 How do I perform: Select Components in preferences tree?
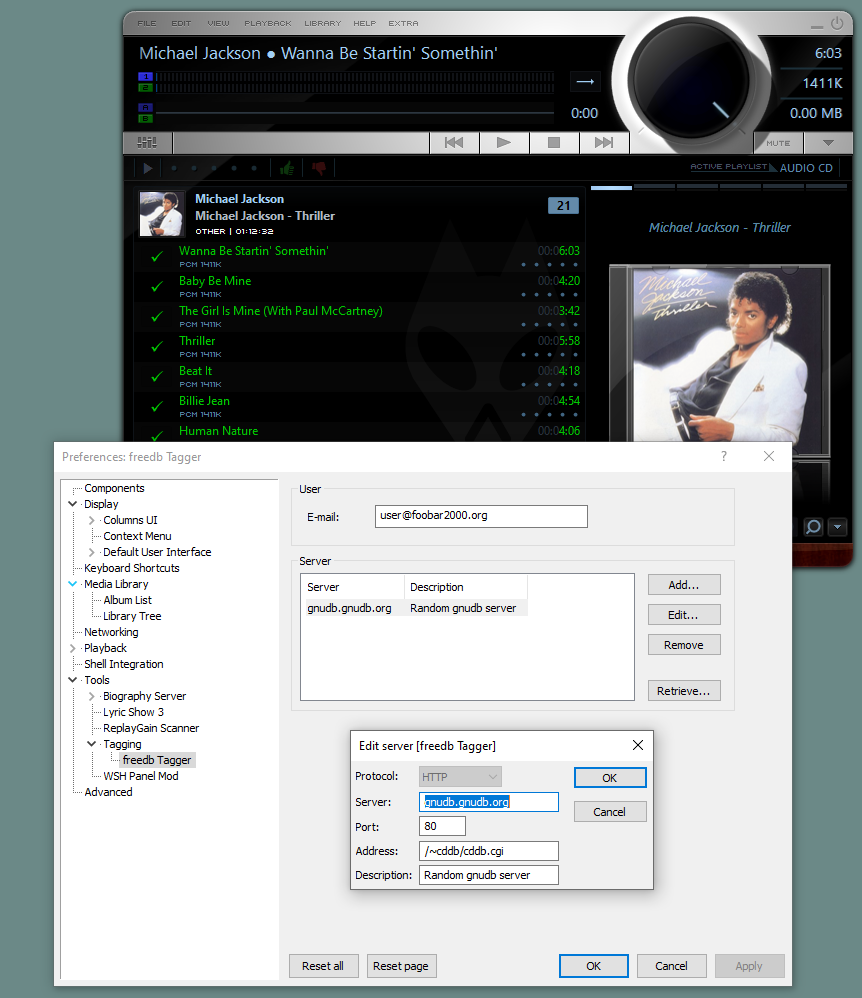115,488
